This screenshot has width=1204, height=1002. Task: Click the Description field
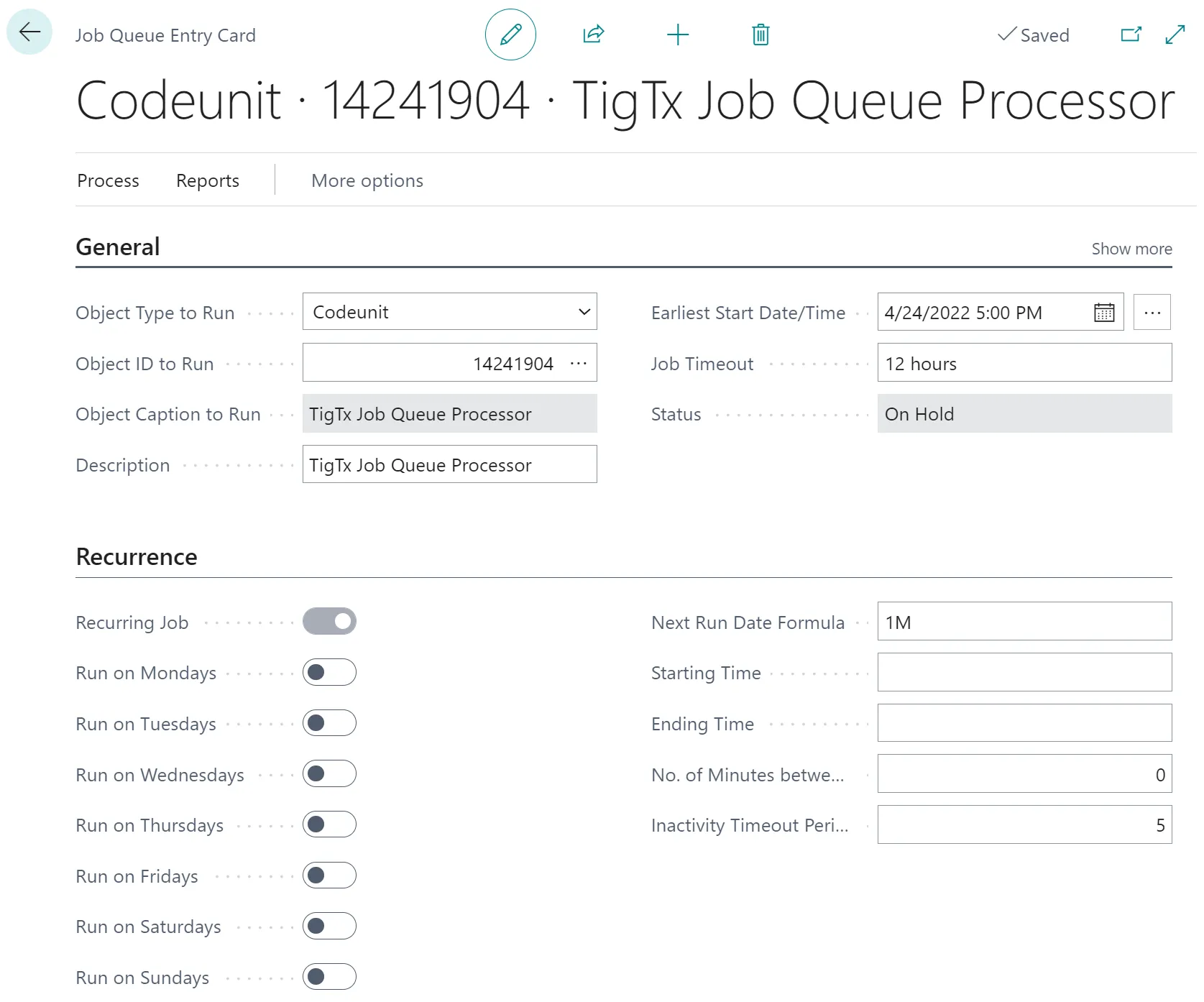point(450,464)
